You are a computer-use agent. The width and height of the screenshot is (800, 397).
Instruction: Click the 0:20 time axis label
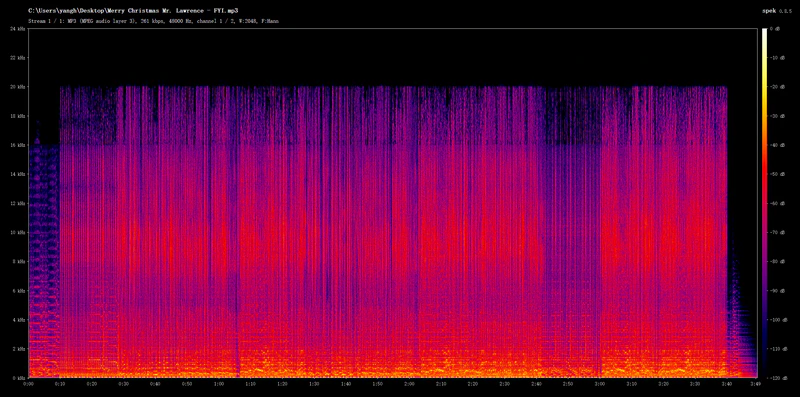coord(92,383)
